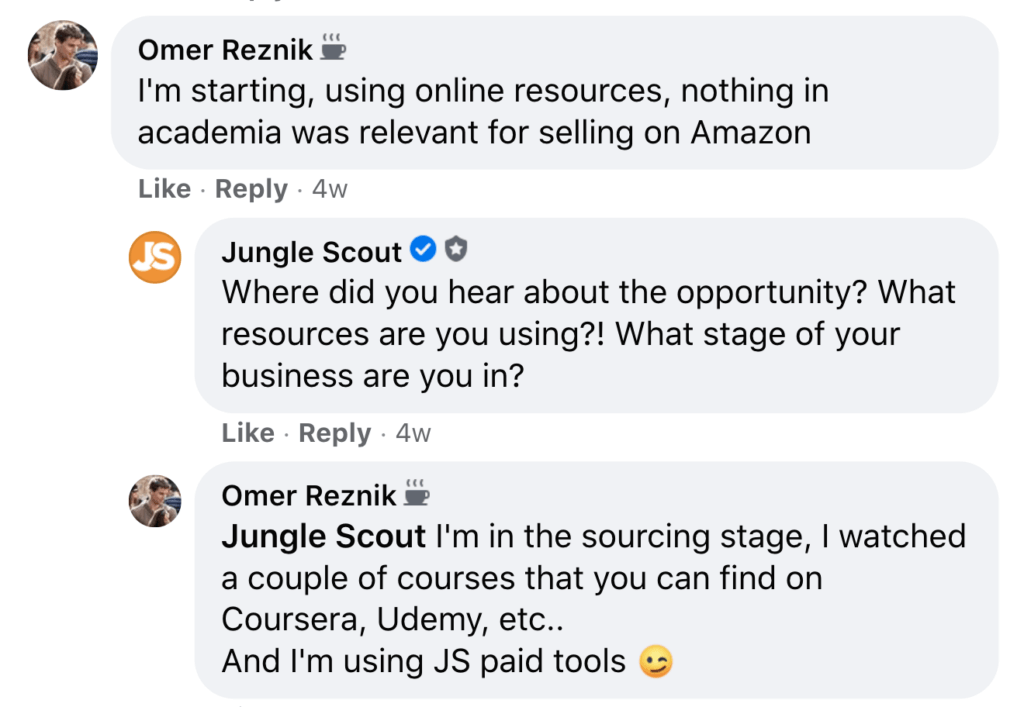This screenshot has width=1024, height=707.
Task: Click the blue verified badge beside Jungle Scout
Action: 423,249
